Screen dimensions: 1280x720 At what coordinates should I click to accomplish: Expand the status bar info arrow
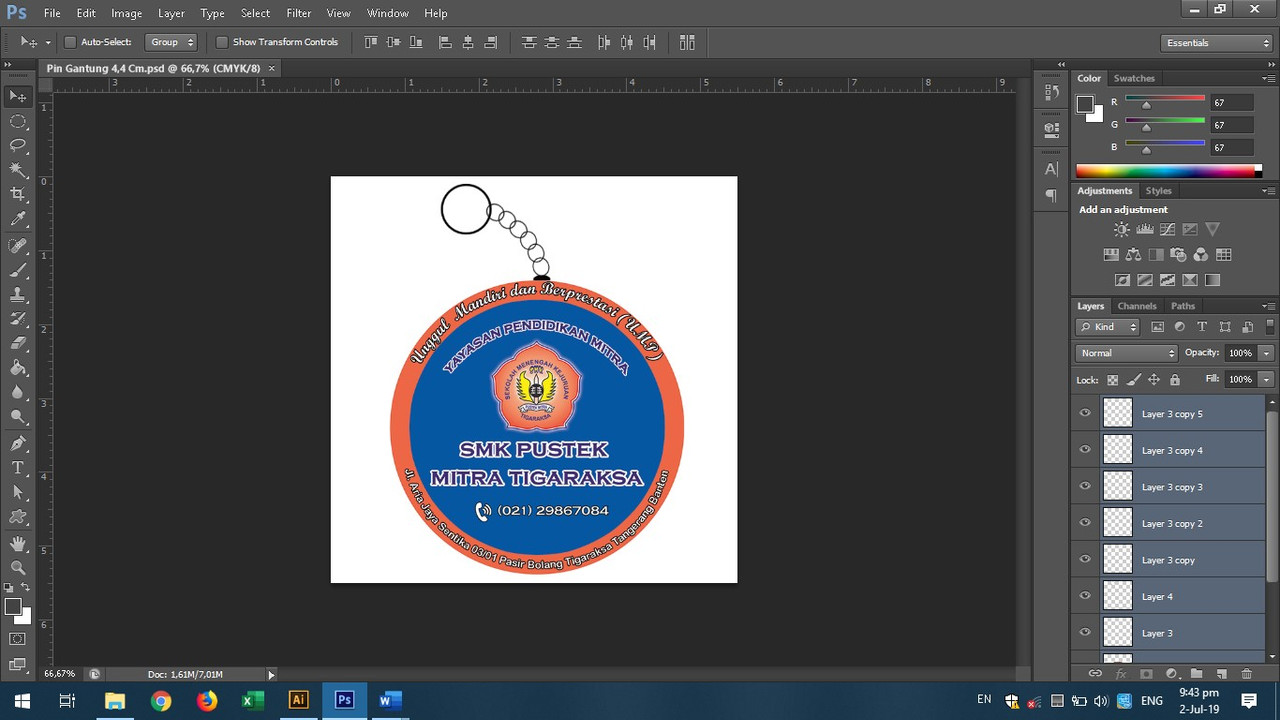270,675
